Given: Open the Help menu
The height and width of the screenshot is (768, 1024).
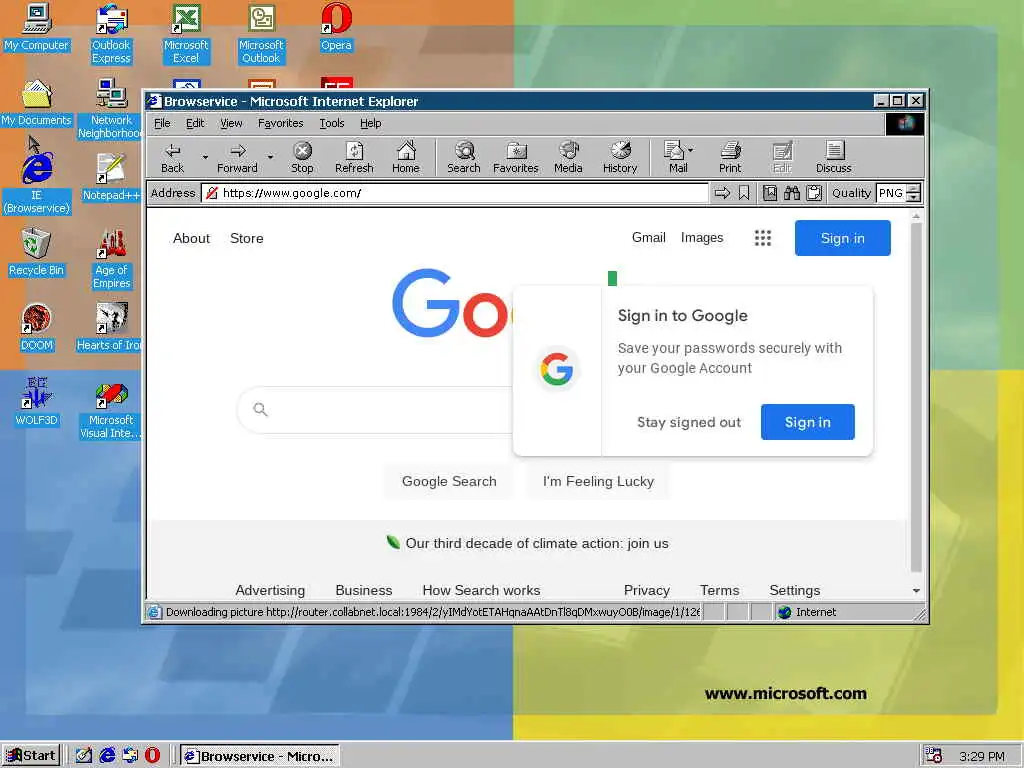Looking at the screenshot, I should pos(370,123).
